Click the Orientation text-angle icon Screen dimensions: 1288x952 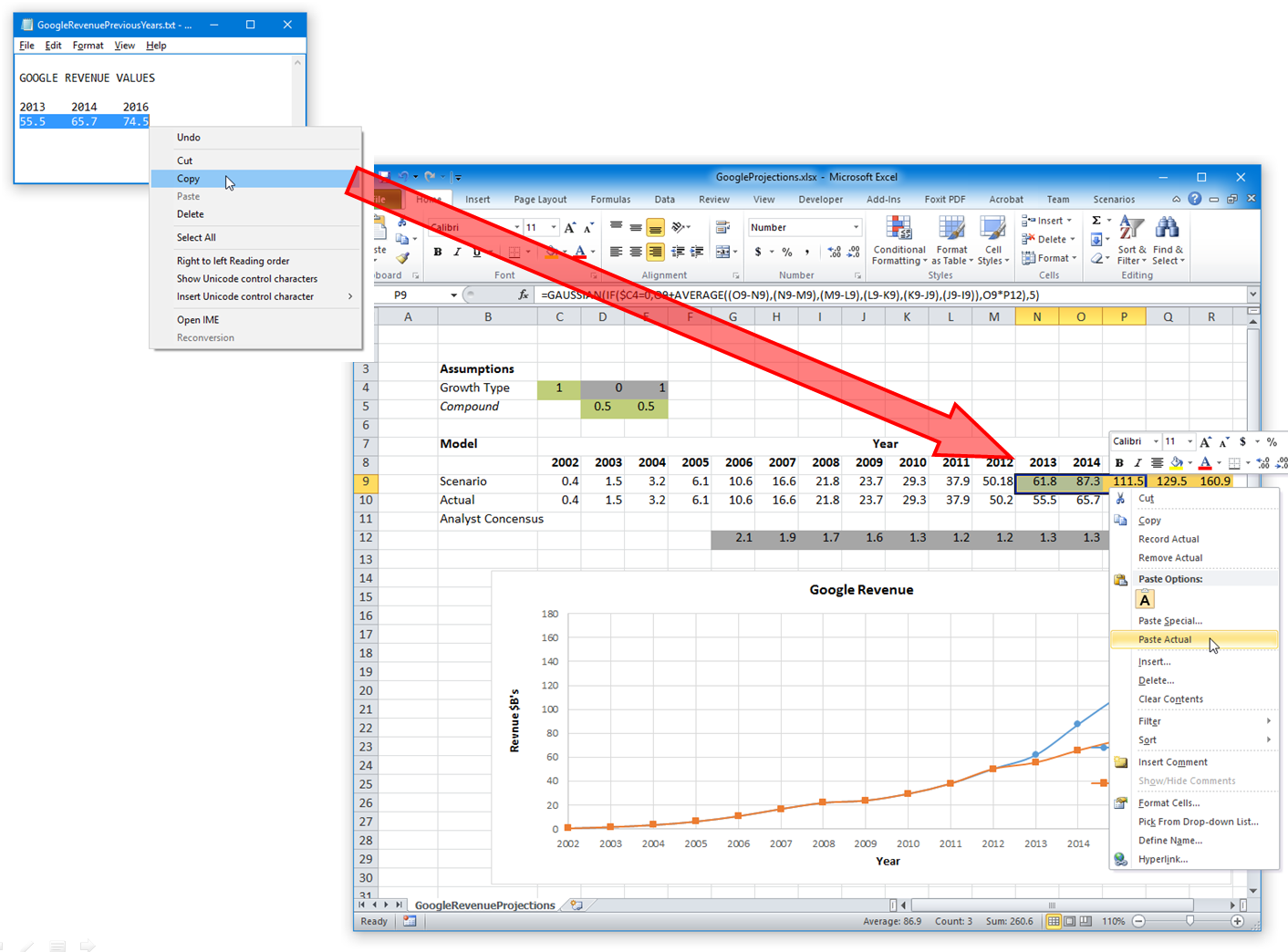679,227
